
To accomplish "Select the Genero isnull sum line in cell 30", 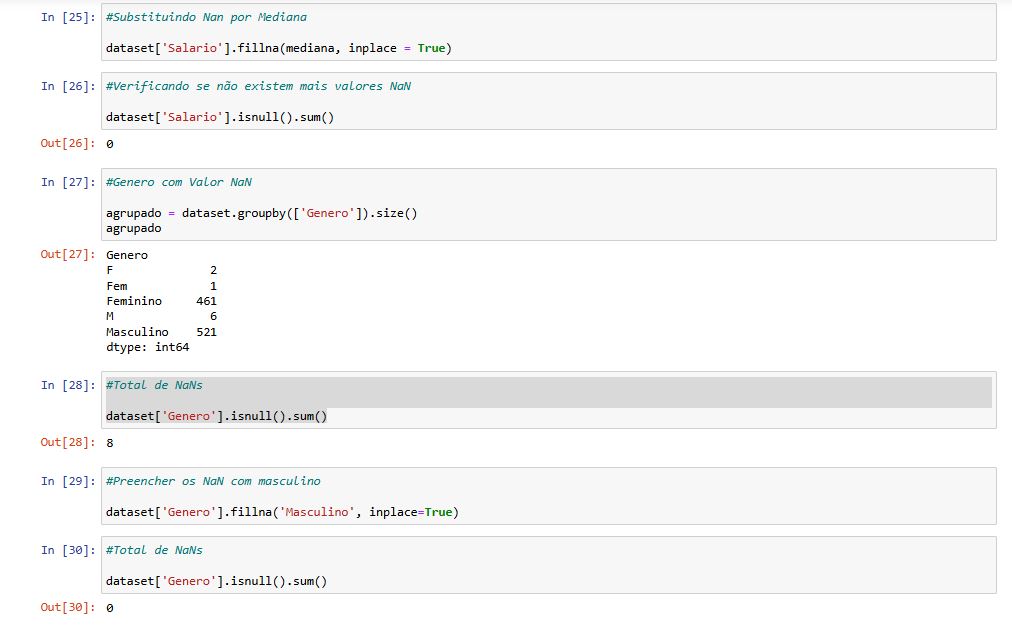I will [216, 581].
